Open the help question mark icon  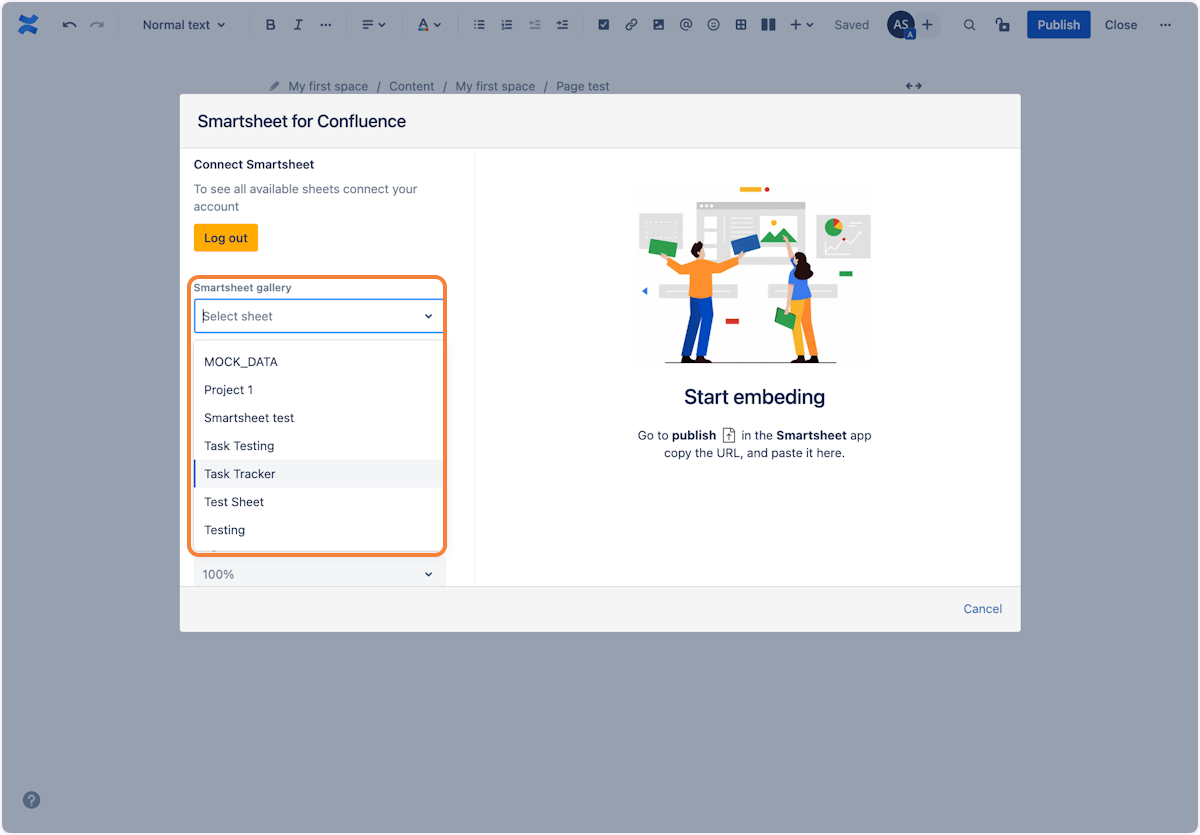point(31,800)
